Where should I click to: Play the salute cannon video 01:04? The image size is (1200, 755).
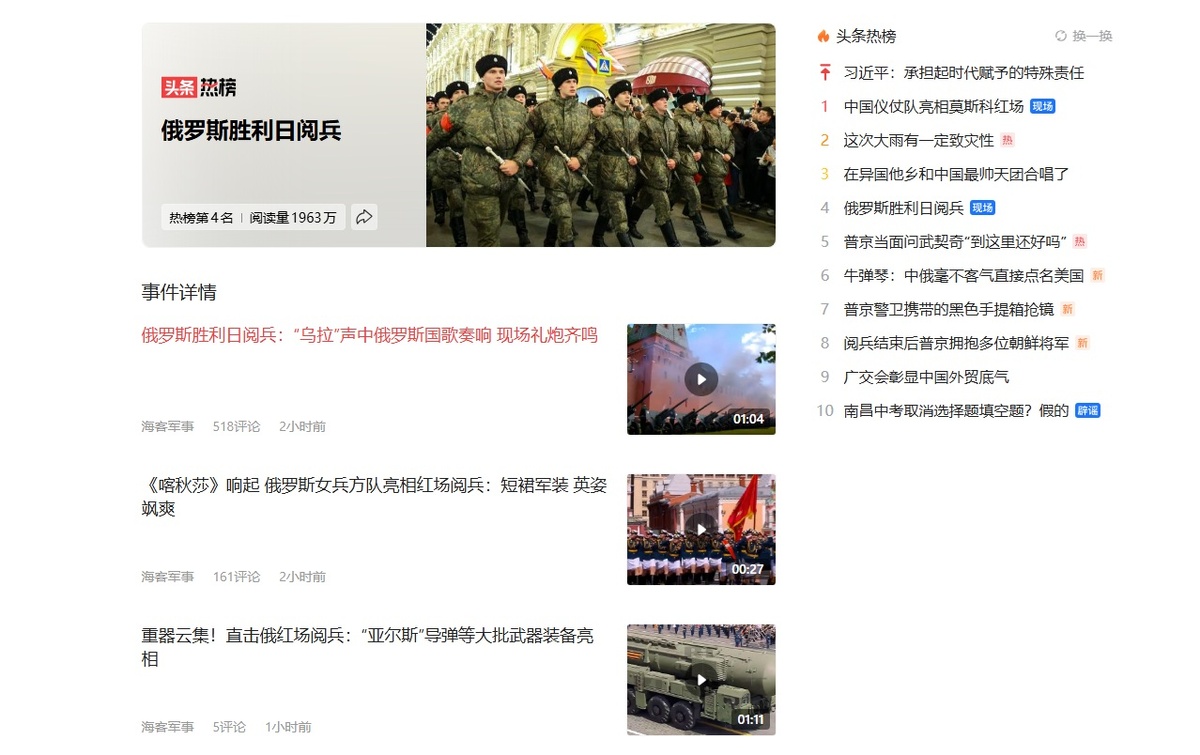tap(701, 379)
